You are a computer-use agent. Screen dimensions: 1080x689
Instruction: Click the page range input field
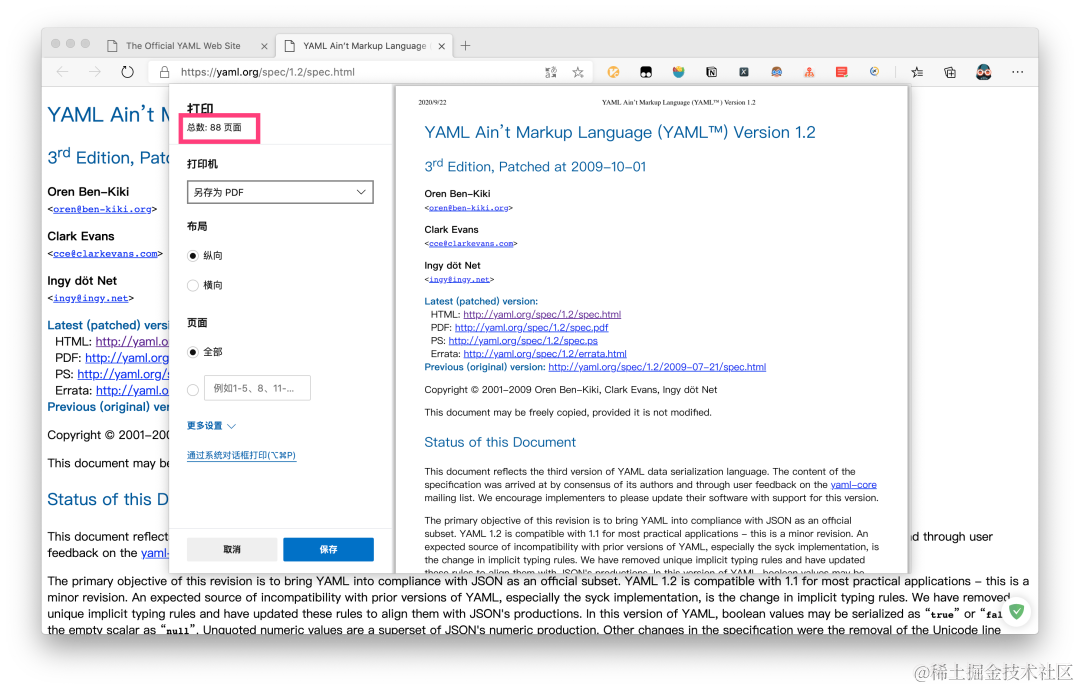tap(257, 388)
